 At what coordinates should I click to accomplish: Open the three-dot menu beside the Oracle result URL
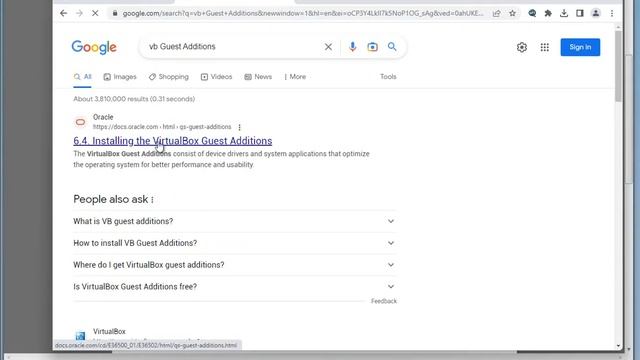click(240, 127)
